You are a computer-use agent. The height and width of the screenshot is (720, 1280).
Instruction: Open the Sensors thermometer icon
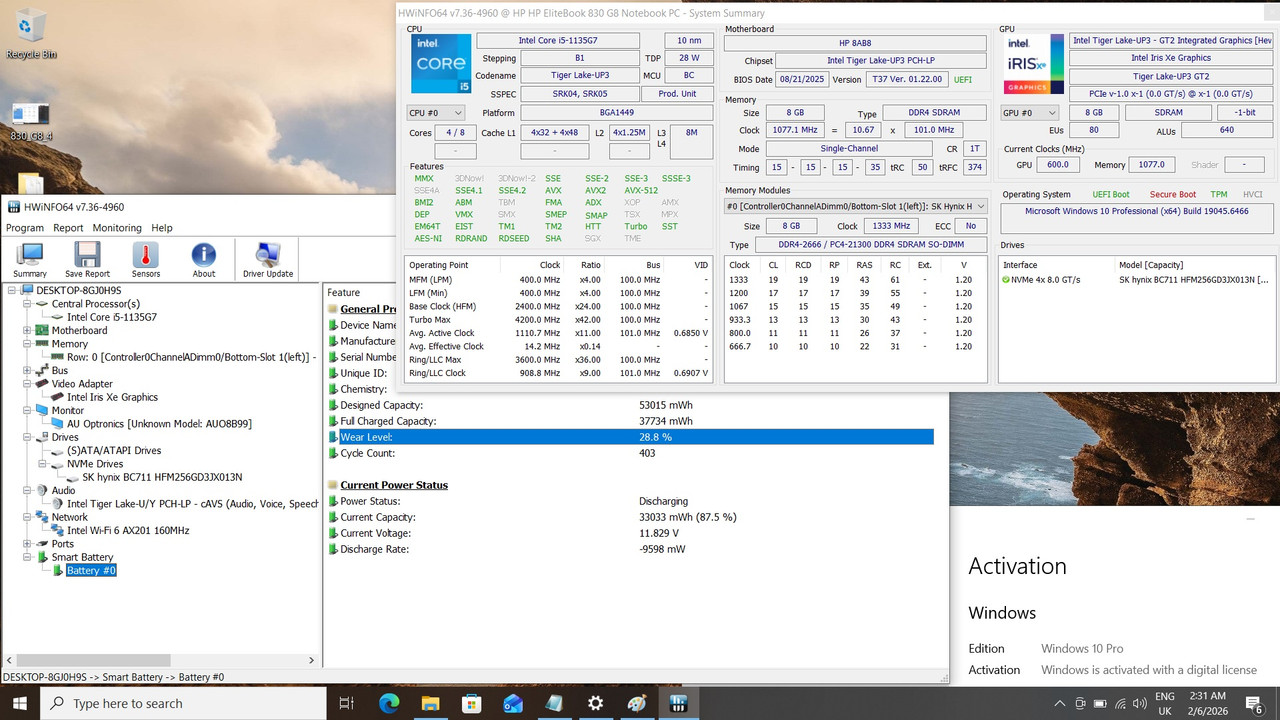(146, 260)
